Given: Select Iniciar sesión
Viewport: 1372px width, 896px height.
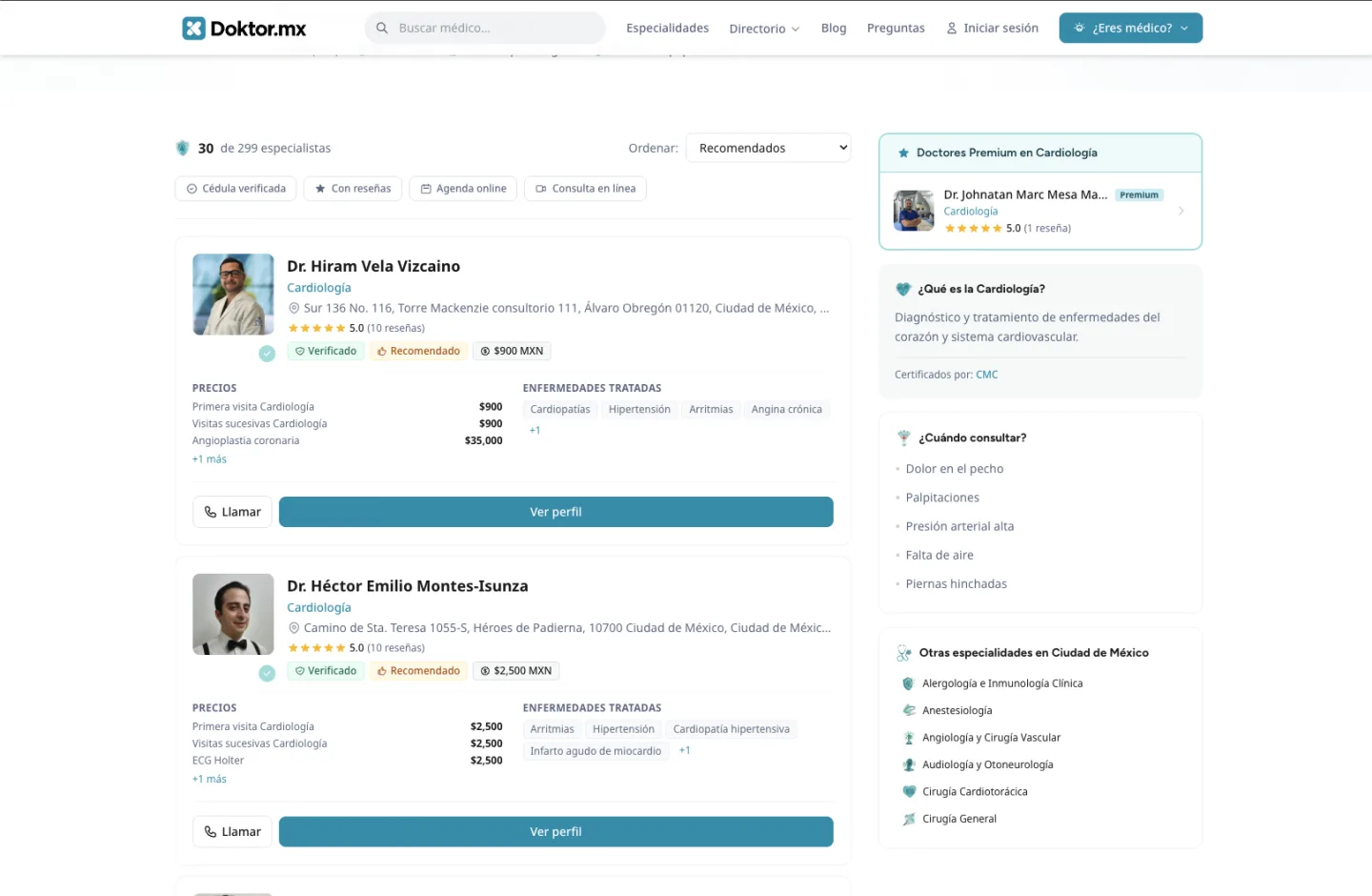Looking at the screenshot, I should pyautogui.click(x=992, y=28).
